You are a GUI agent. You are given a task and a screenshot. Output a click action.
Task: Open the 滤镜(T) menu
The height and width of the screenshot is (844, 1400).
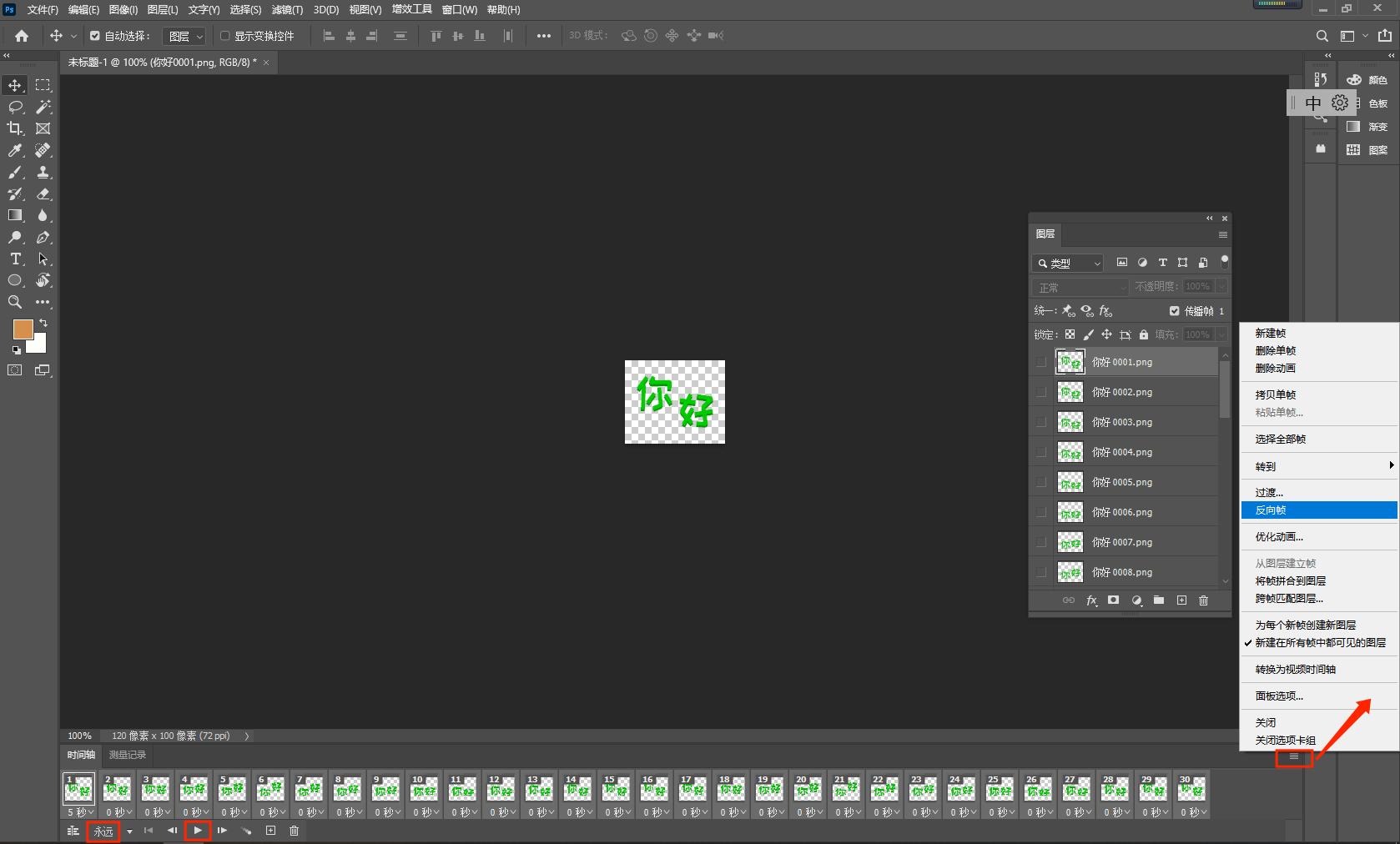tap(287, 10)
